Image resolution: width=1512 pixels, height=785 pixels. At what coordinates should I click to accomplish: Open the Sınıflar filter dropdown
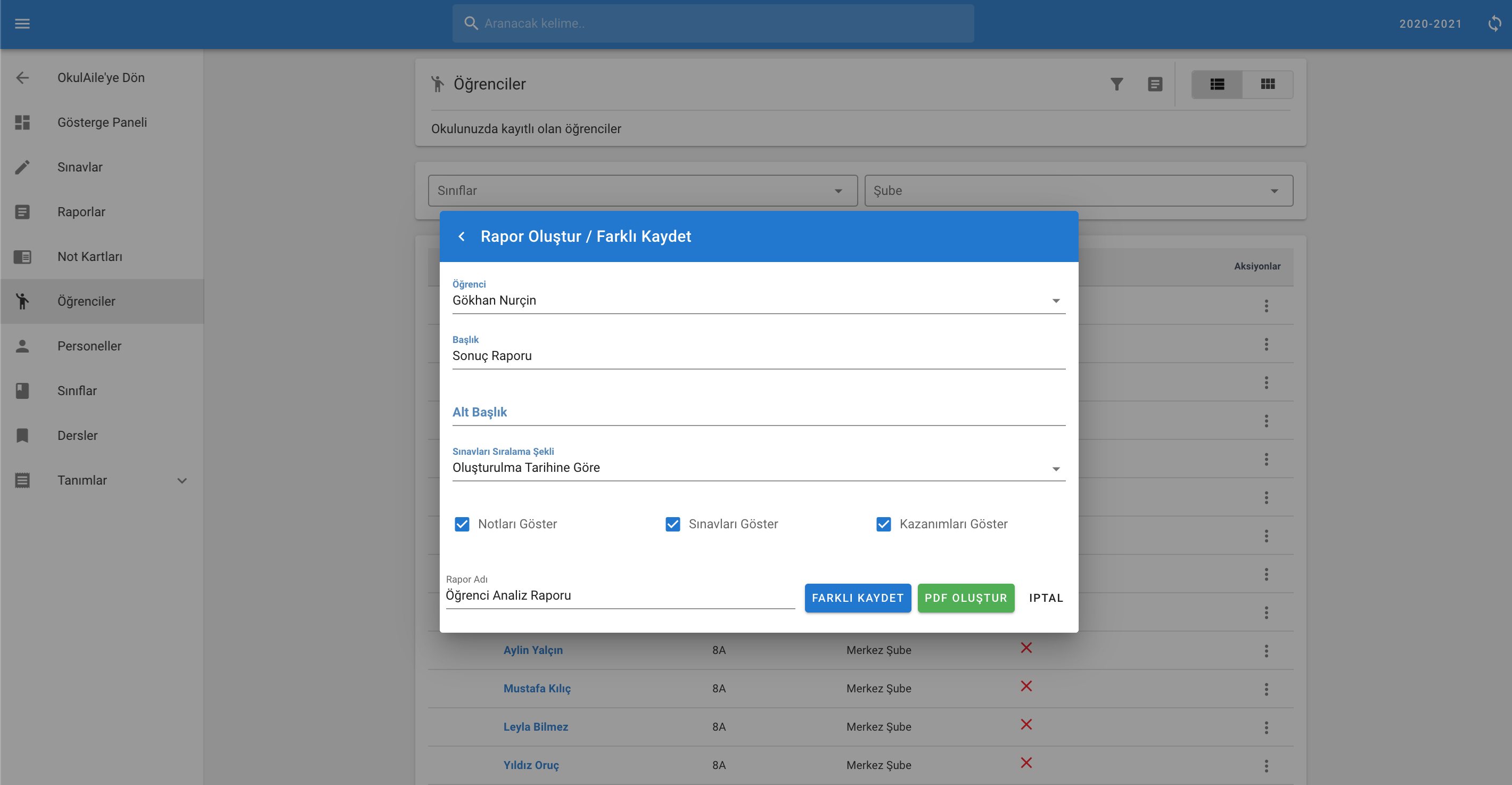pos(642,190)
